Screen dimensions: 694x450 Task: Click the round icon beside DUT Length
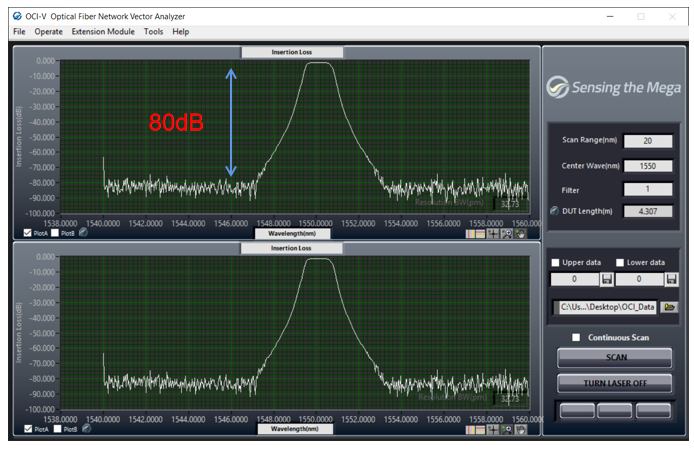(554, 211)
